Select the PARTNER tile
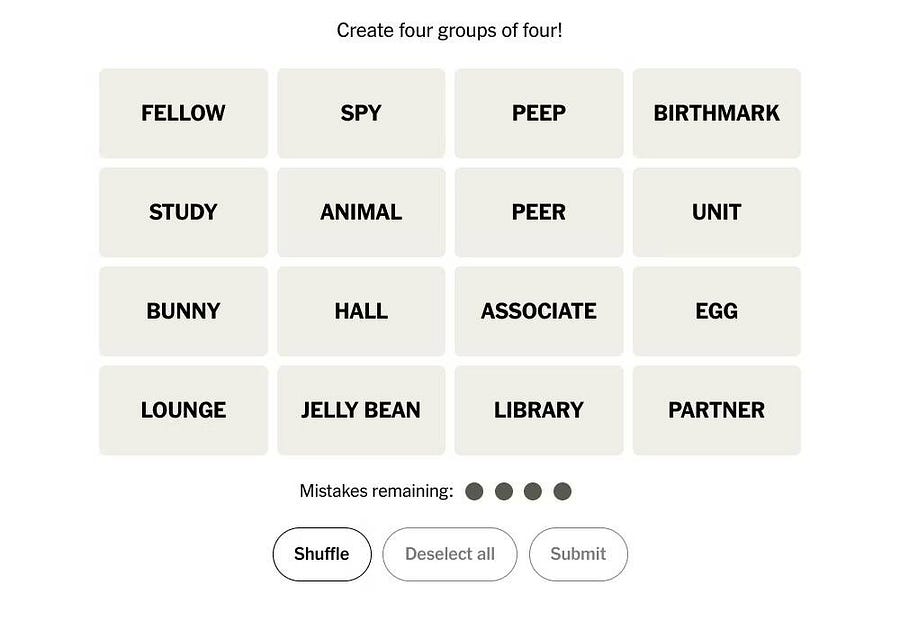The width and height of the screenshot is (900, 630). 717,410
